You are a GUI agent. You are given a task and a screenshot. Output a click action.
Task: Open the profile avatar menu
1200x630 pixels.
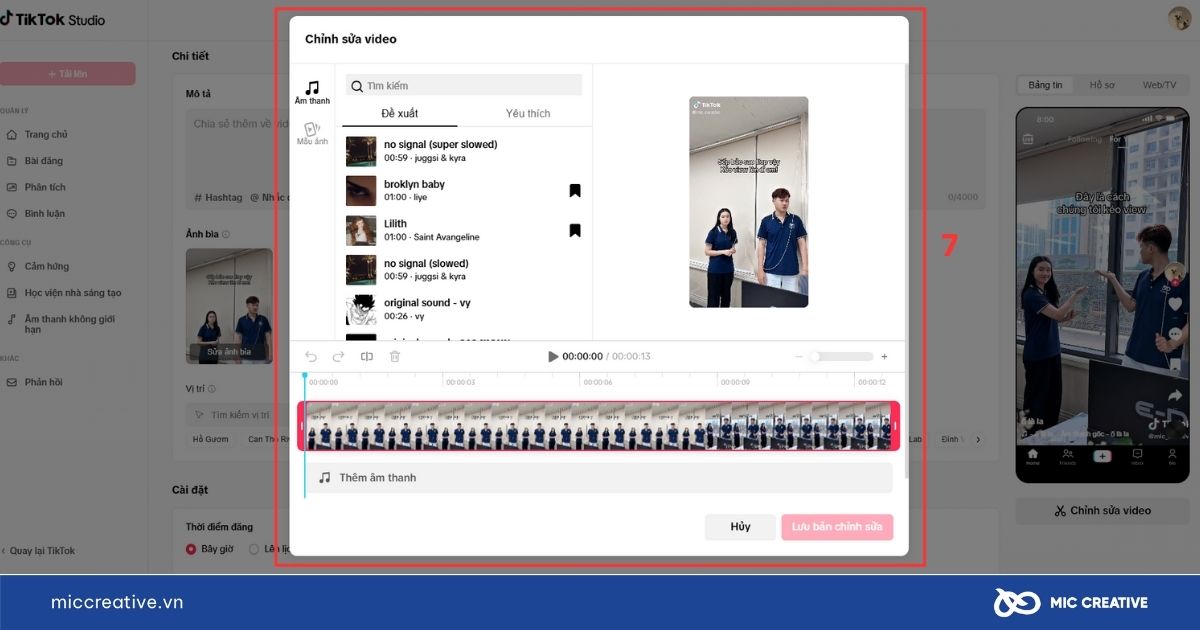tap(1179, 19)
